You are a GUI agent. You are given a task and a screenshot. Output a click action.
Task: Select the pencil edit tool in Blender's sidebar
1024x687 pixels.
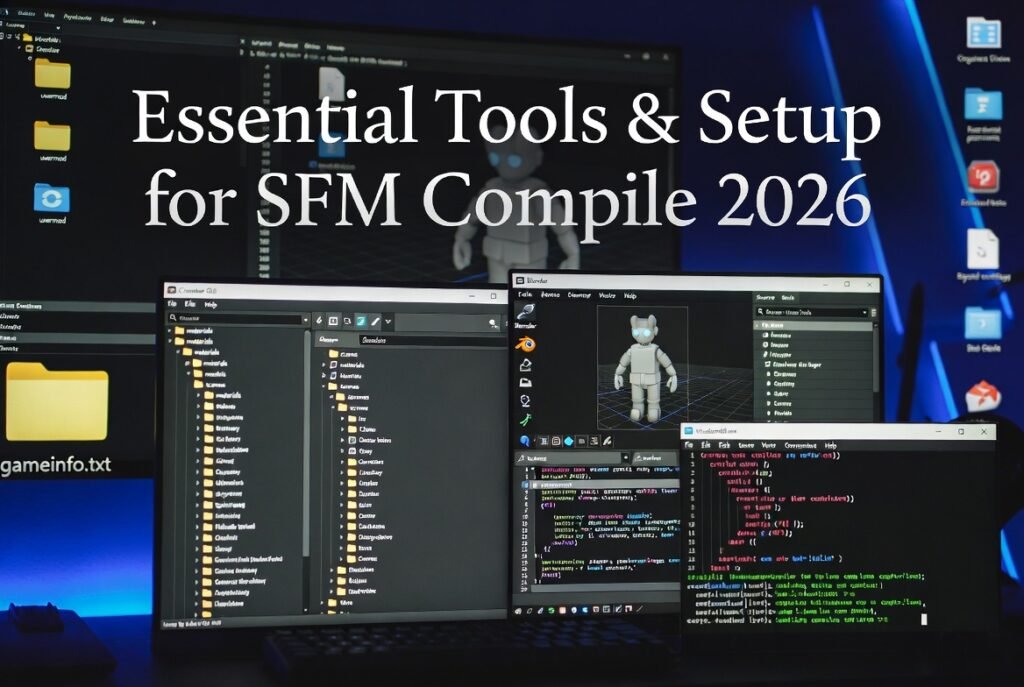(525, 365)
